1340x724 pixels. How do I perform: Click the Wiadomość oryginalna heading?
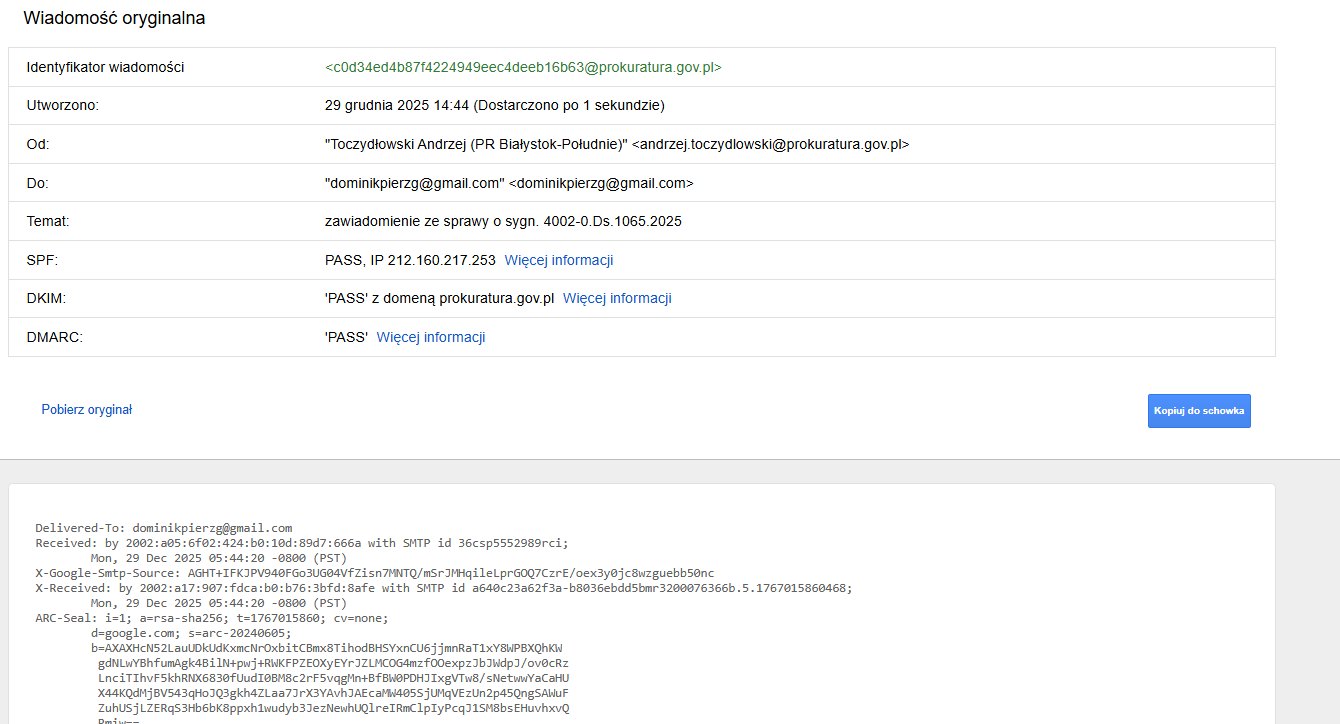click(x=114, y=18)
